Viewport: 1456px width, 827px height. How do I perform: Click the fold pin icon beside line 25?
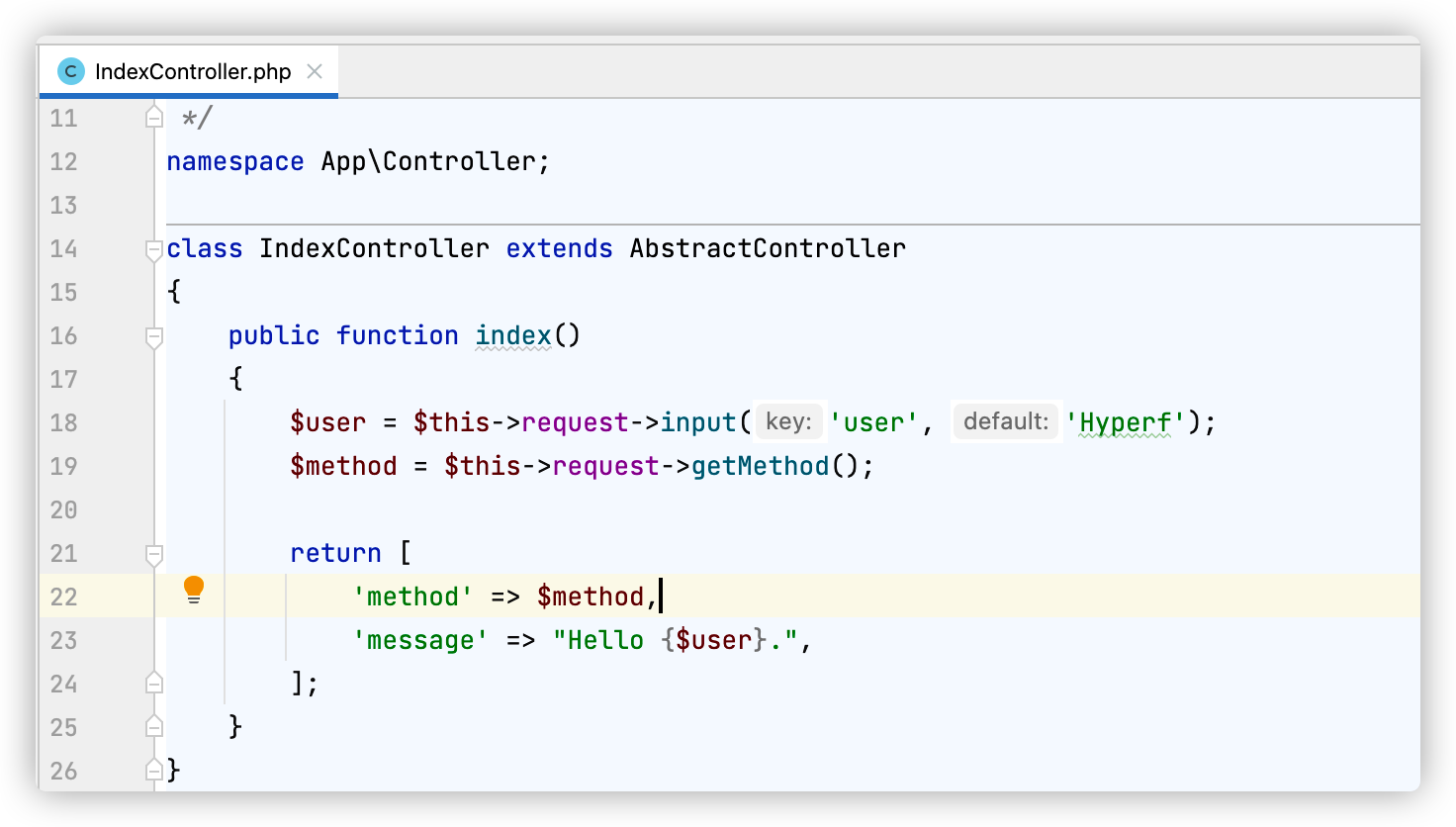coord(153,725)
